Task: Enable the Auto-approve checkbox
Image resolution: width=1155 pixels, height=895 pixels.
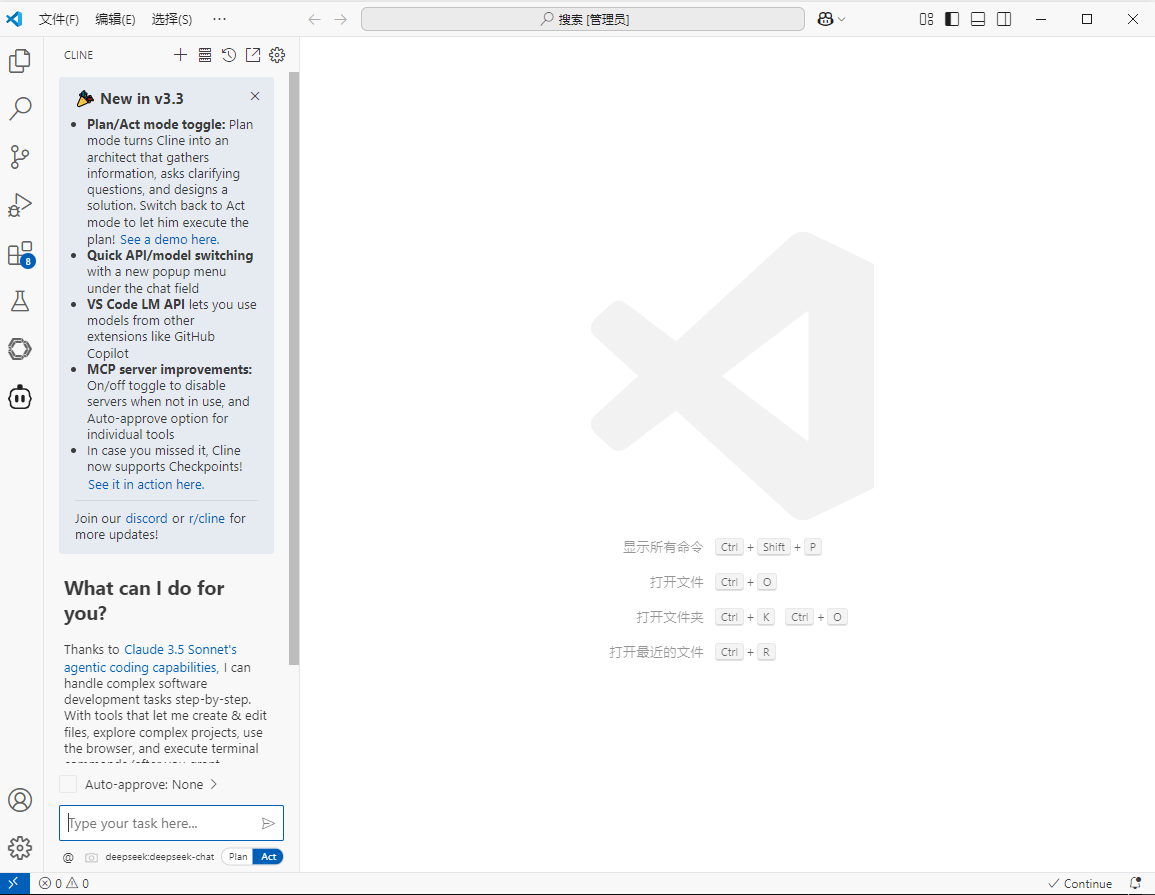Action: (x=68, y=785)
